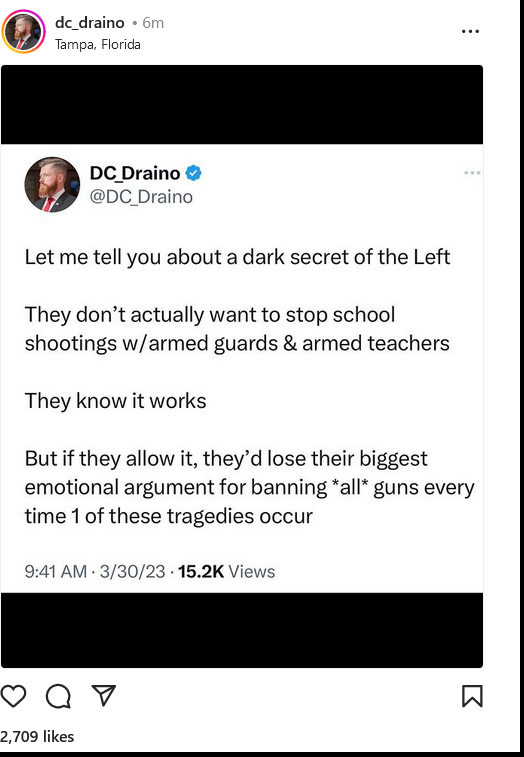The height and width of the screenshot is (757, 524).
Task: Select the tweet author's profile picture
Action: tap(52, 184)
